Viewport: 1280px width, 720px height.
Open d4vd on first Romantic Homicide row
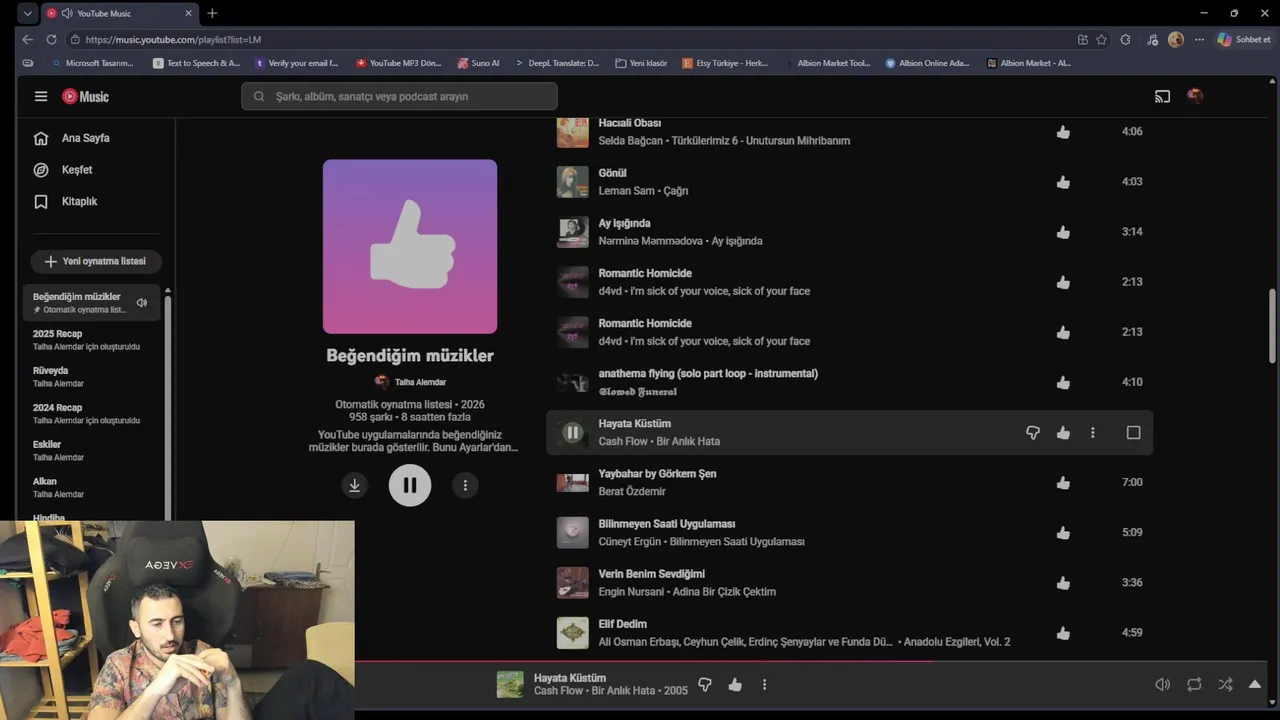click(x=610, y=291)
